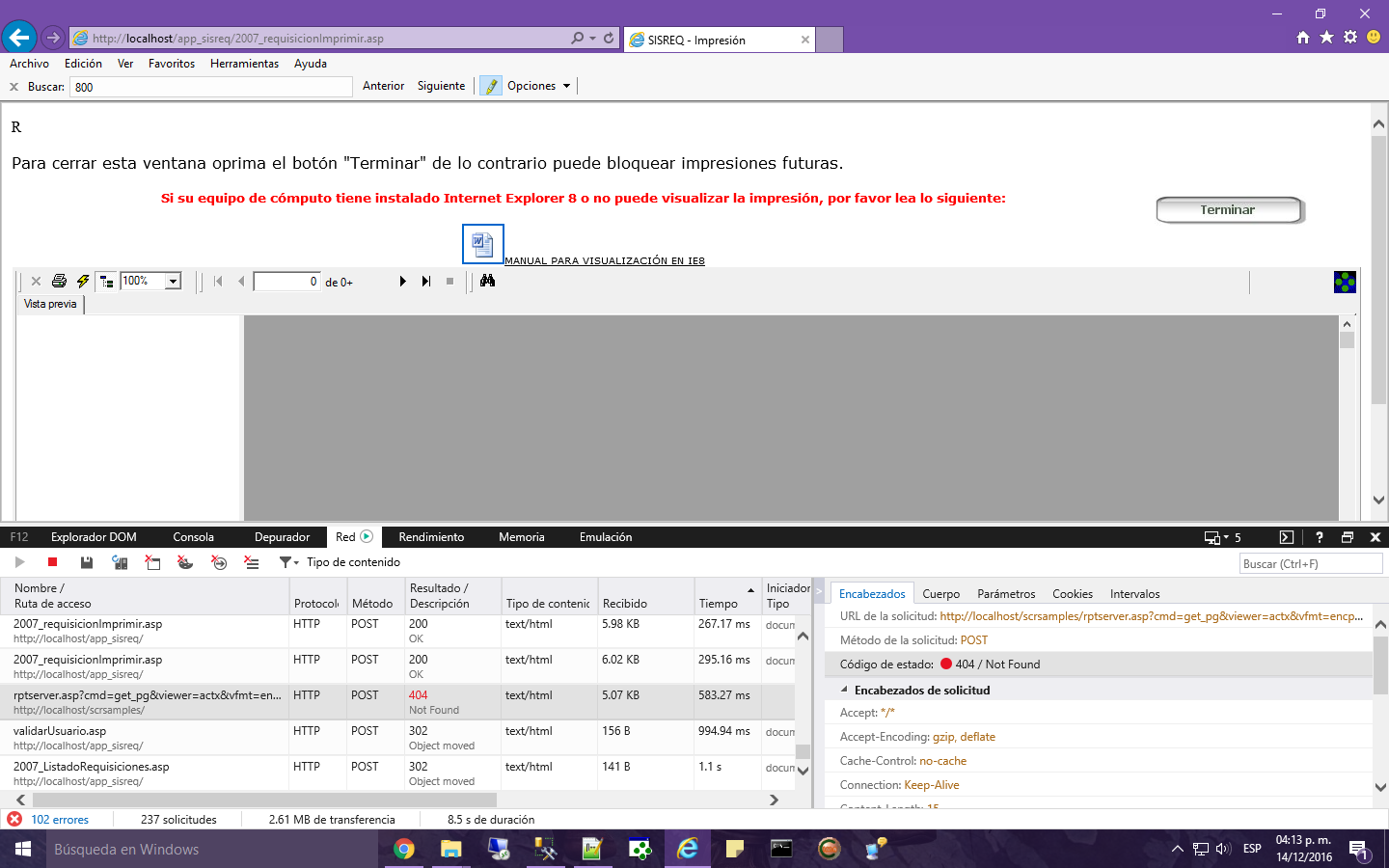Click the binoculars search icon in report viewer
This screenshot has width=1389, height=868.
click(x=487, y=281)
